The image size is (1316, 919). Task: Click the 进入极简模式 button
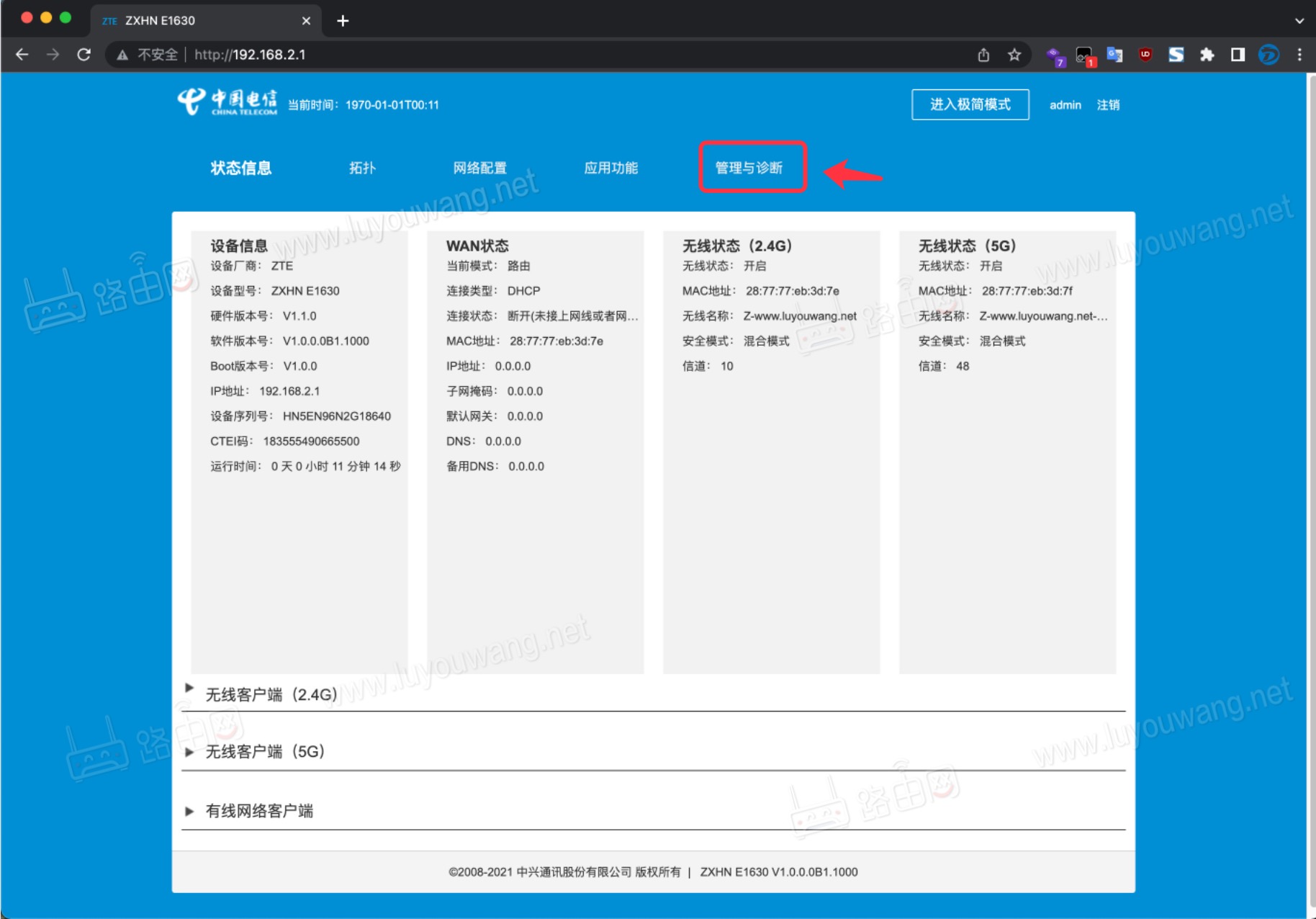tap(970, 104)
